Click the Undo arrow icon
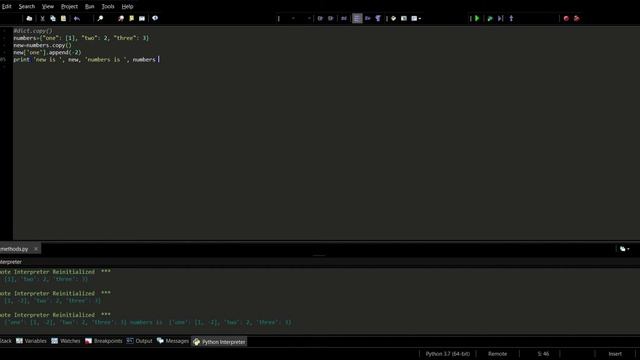 [77, 18]
